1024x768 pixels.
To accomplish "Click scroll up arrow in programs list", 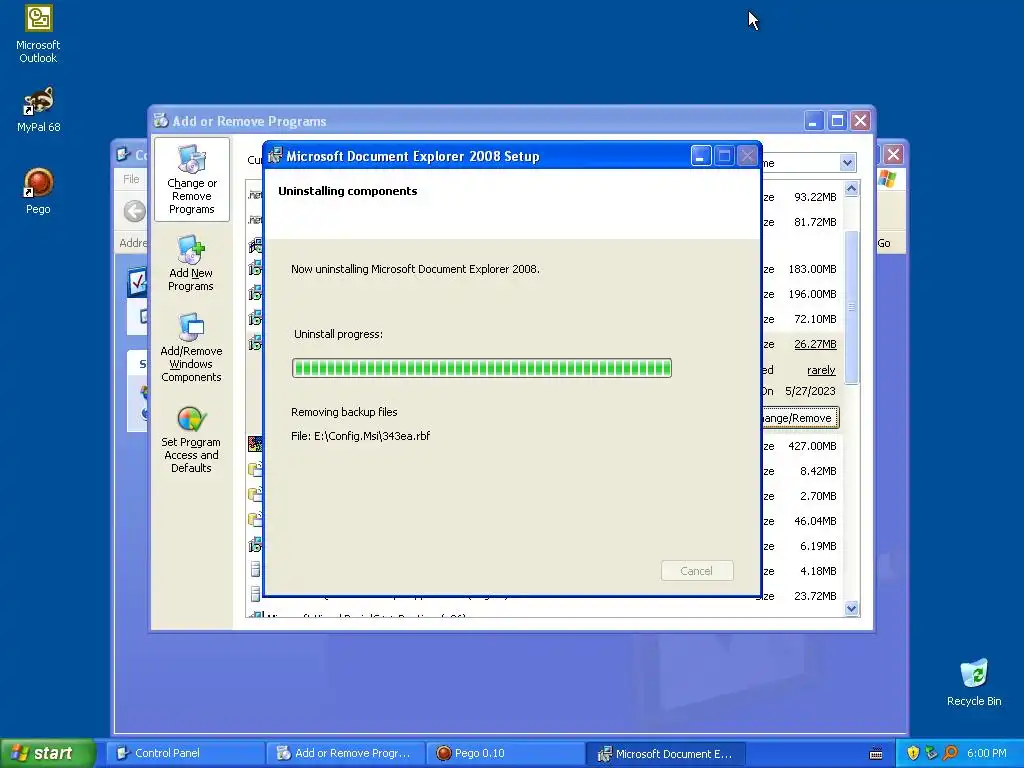I will 851,189.
